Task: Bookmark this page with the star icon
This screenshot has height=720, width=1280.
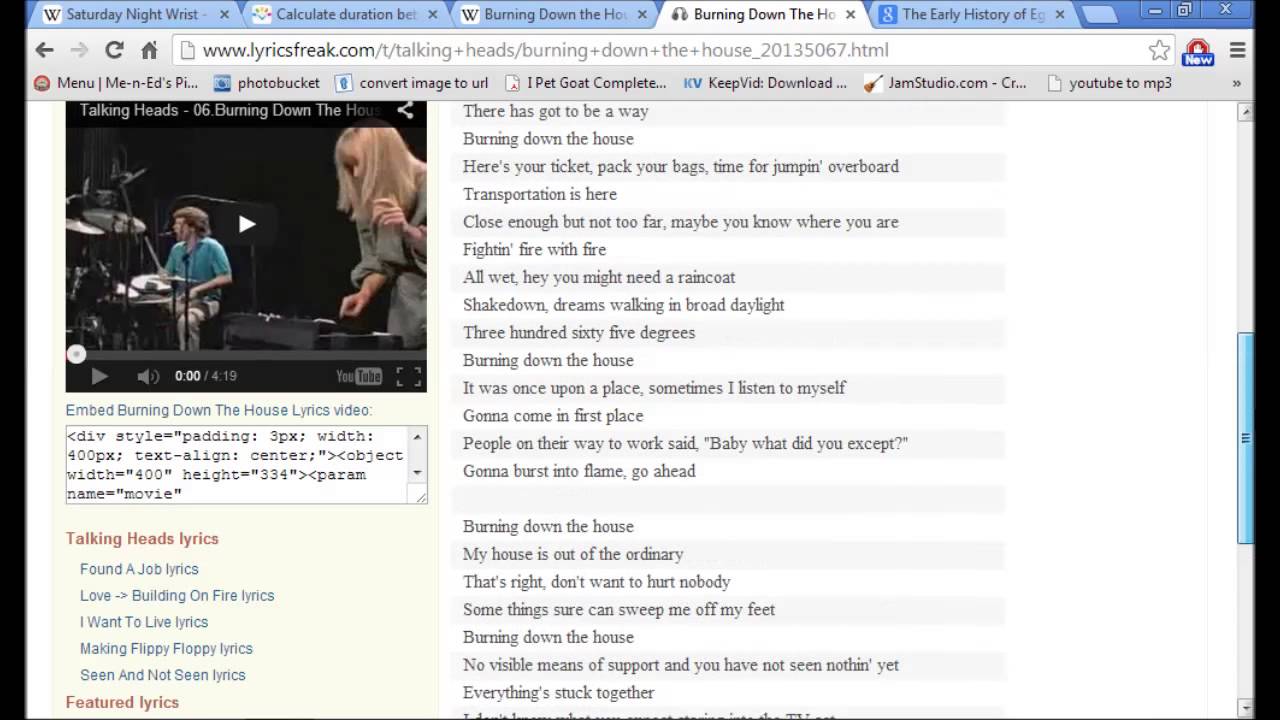Action: click(x=1159, y=50)
